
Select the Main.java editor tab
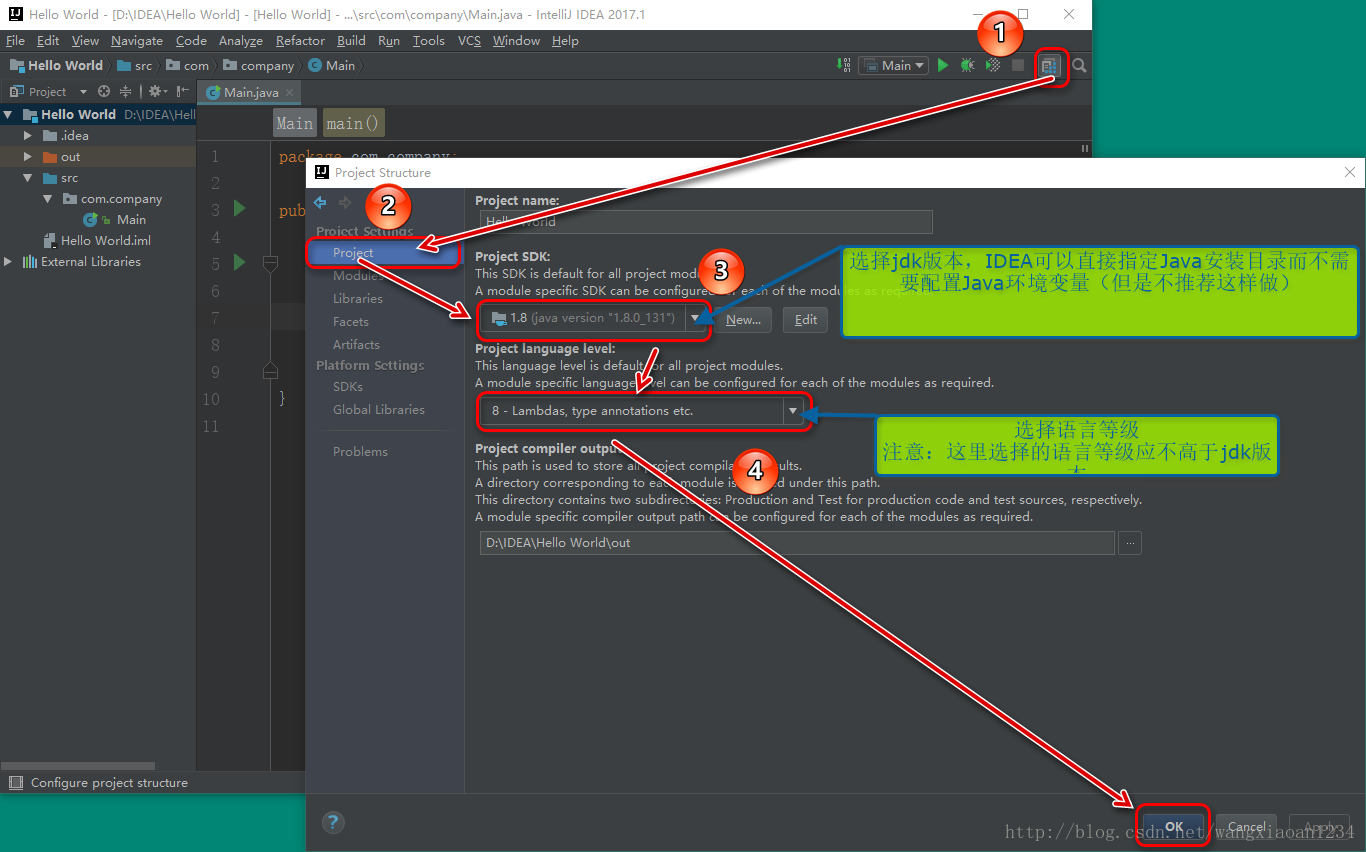click(250, 92)
